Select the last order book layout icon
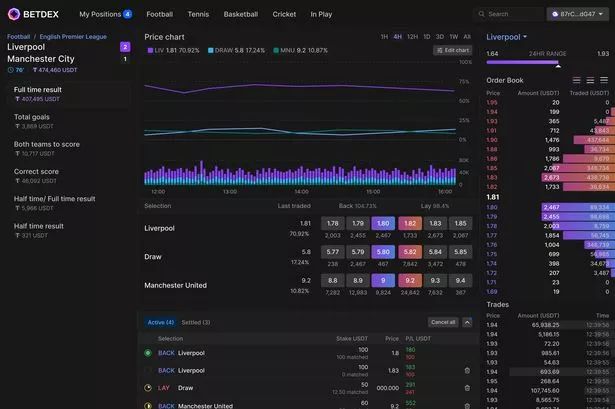This screenshot has width=615, height=409. pyautogui.click(x=604, y=80)
